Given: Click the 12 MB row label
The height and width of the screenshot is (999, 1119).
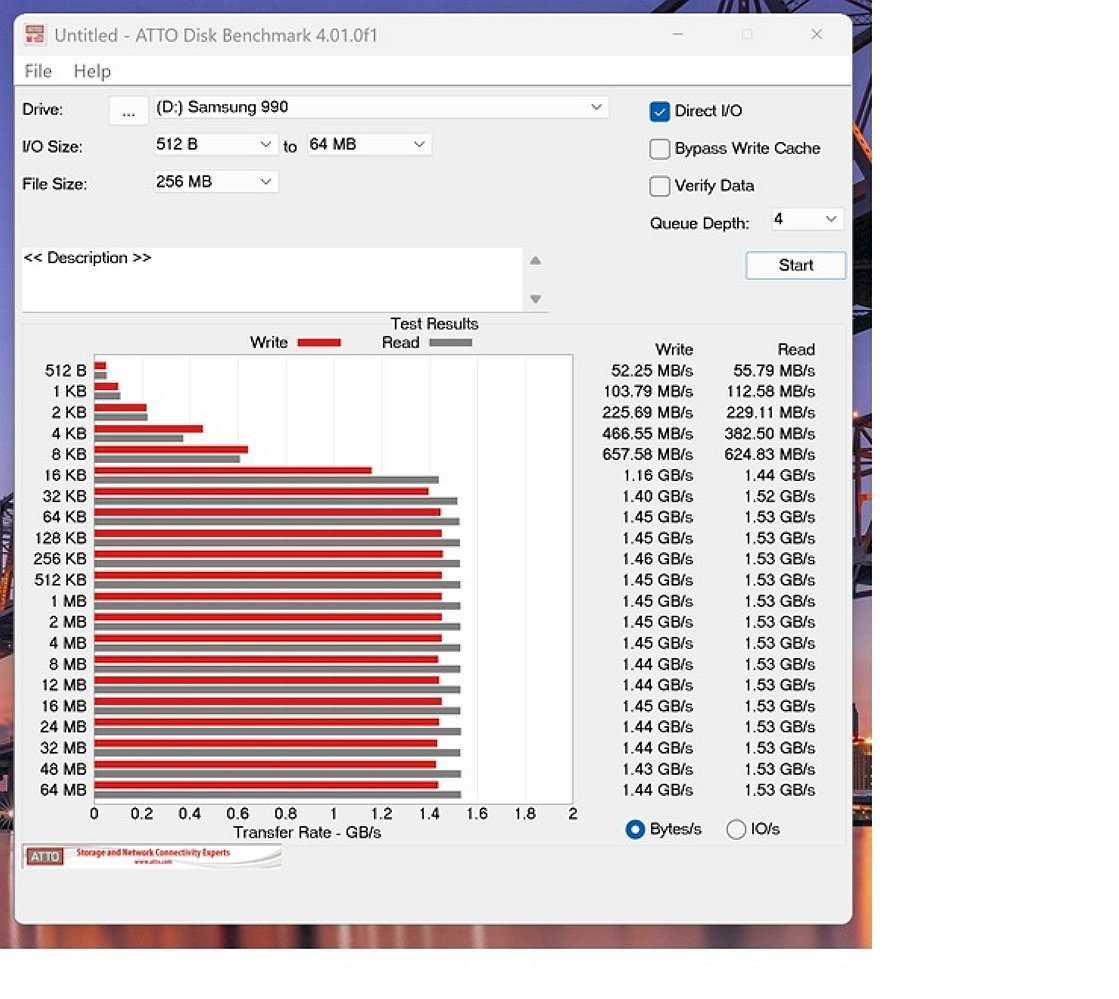Looking at the screenshot, I should pos(64,686).
